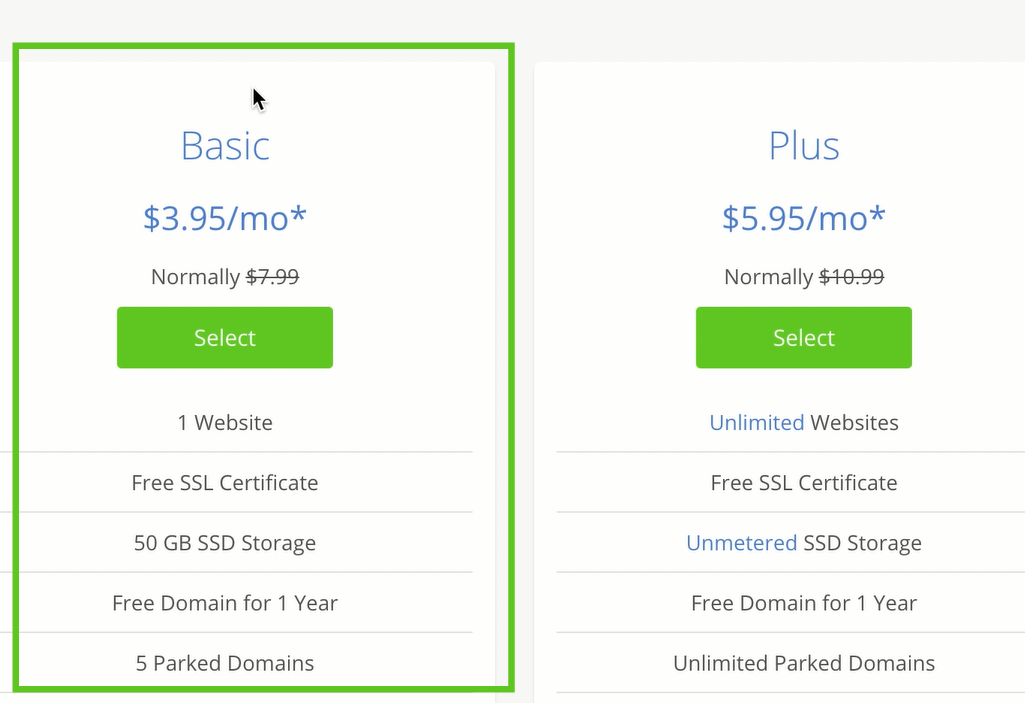Click the $5.95/mo promotional price
Viewport: 1025px width, 703px height.
tap(803, 218)
